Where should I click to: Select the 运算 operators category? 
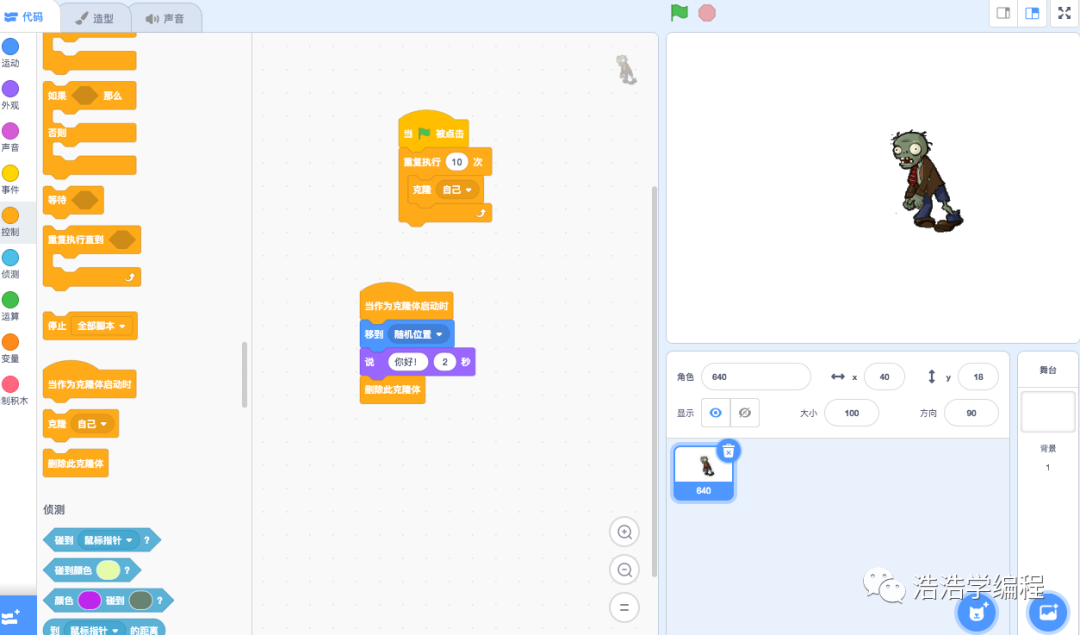point(10,306)
